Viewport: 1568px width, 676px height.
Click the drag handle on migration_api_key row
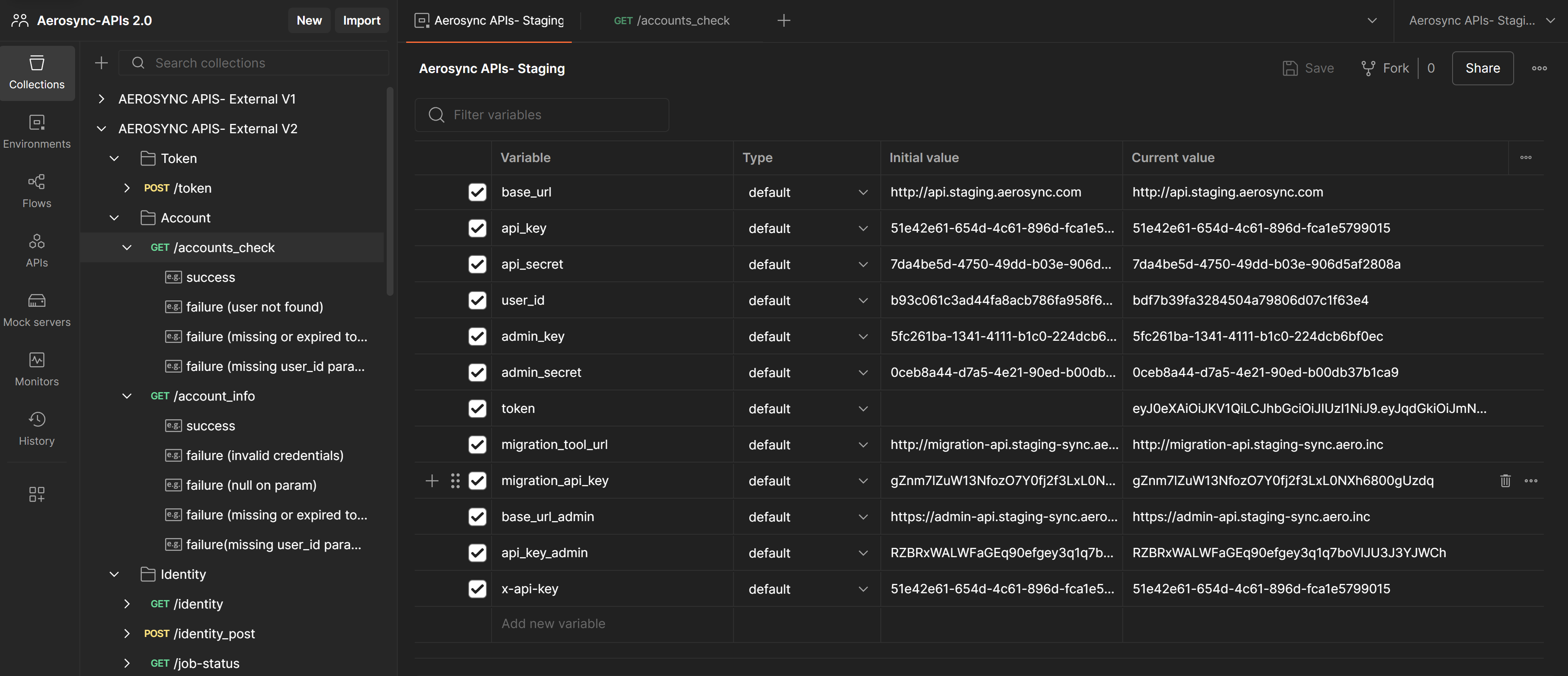(x=455, y=481)
